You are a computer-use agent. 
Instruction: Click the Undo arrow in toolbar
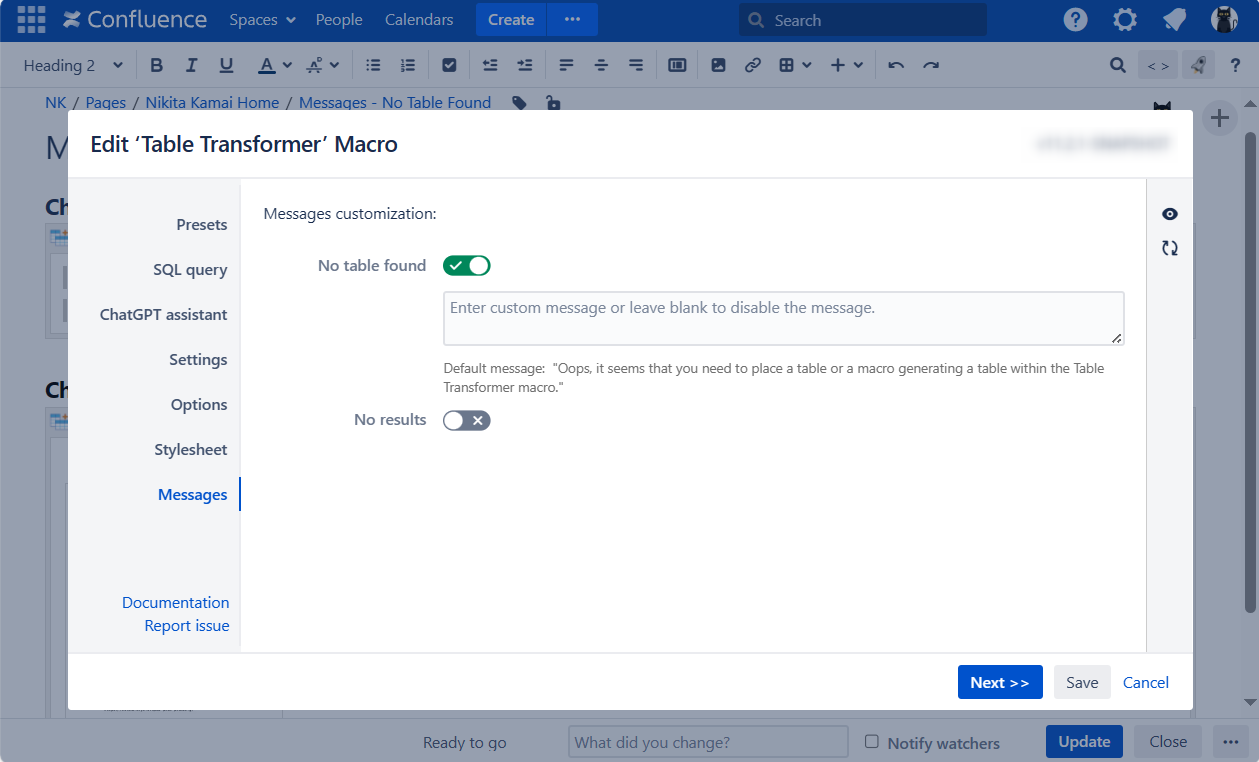(x=896, y=65)
